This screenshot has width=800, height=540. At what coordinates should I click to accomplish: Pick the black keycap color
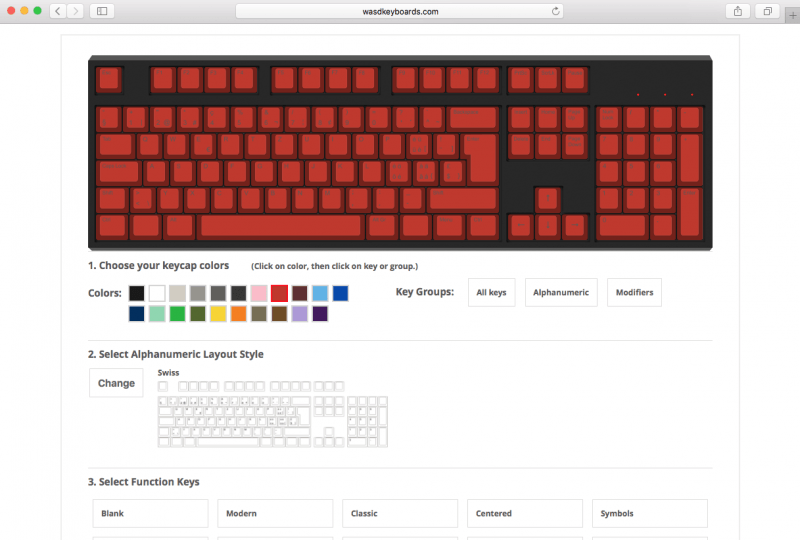[x=136, y=293]
